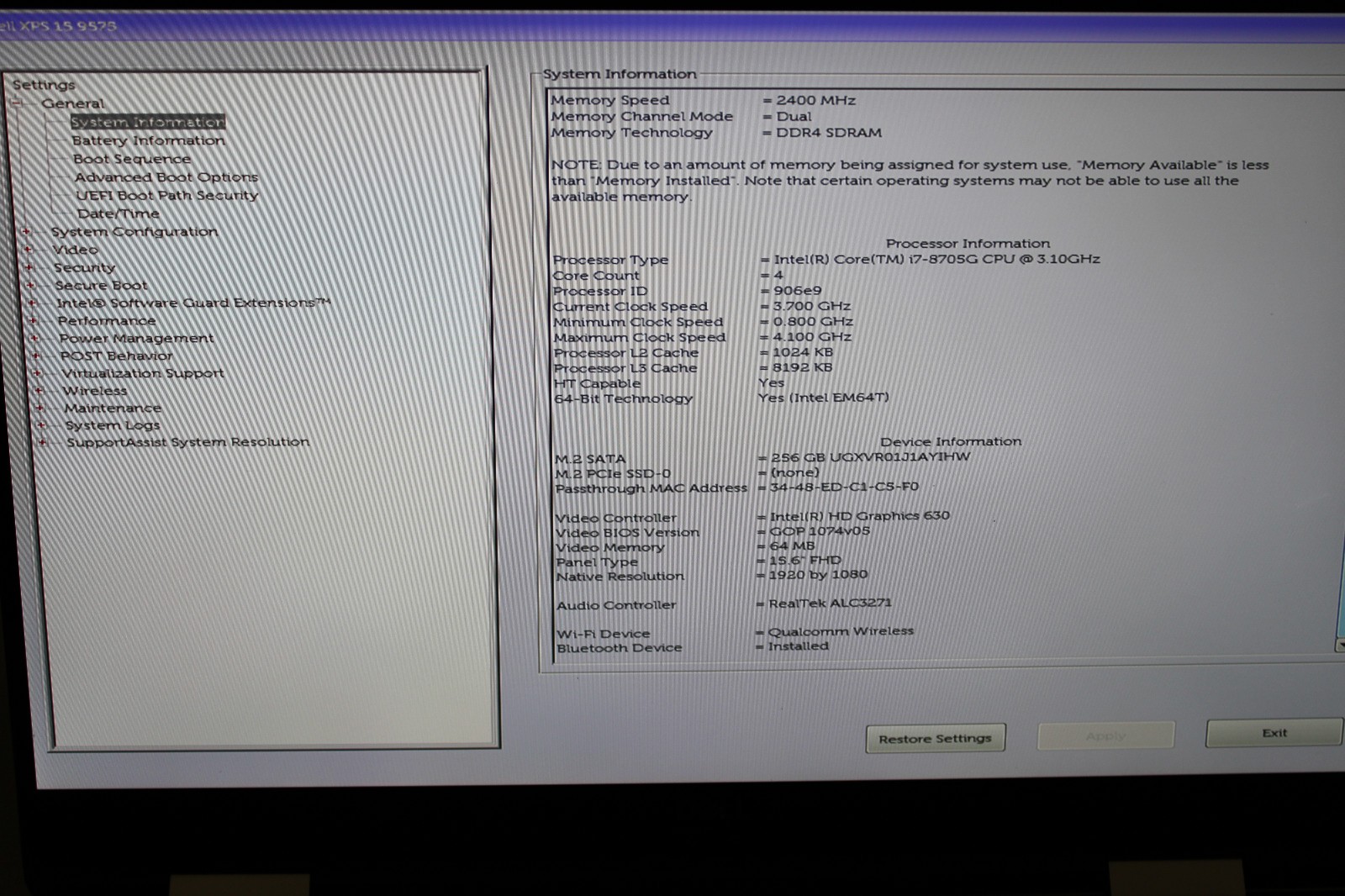Image resolution: width=1345 pixels, height=896 pixels.
Task: Click the Native Resolution 1920 by 1080 value
Action: (818, 574)
